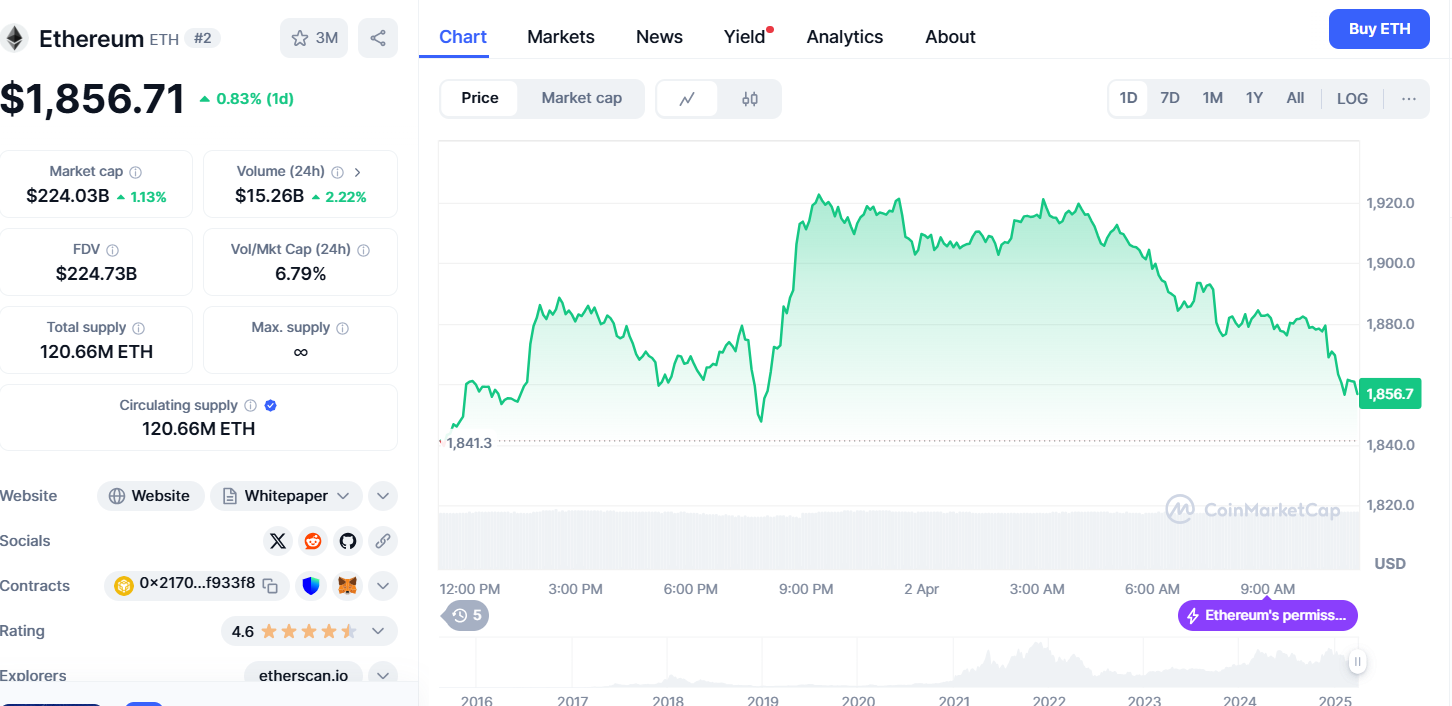Switch to the Markets tab
This screenshot has height=706, width=1452.
click(x=560, y=37)
